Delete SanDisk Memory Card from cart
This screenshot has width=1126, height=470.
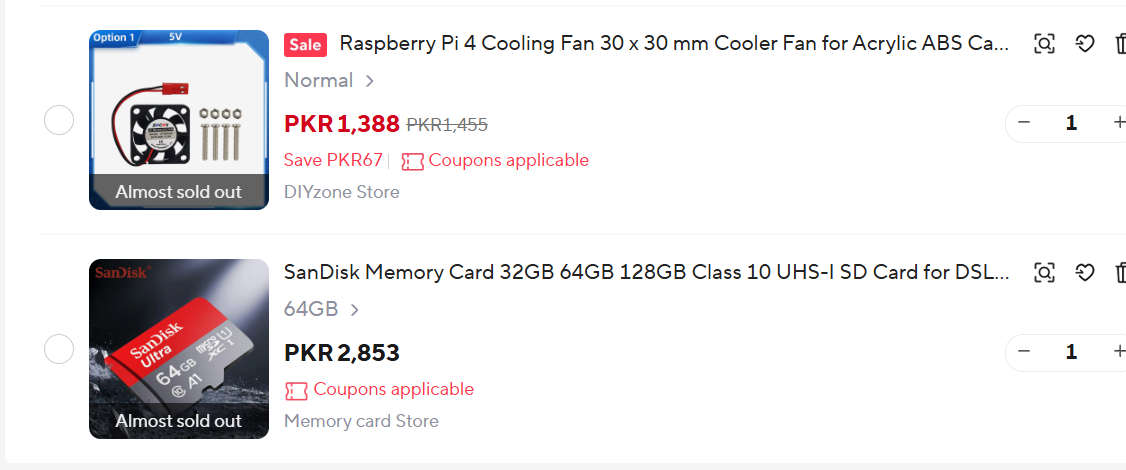click(x=1120, y=272)
